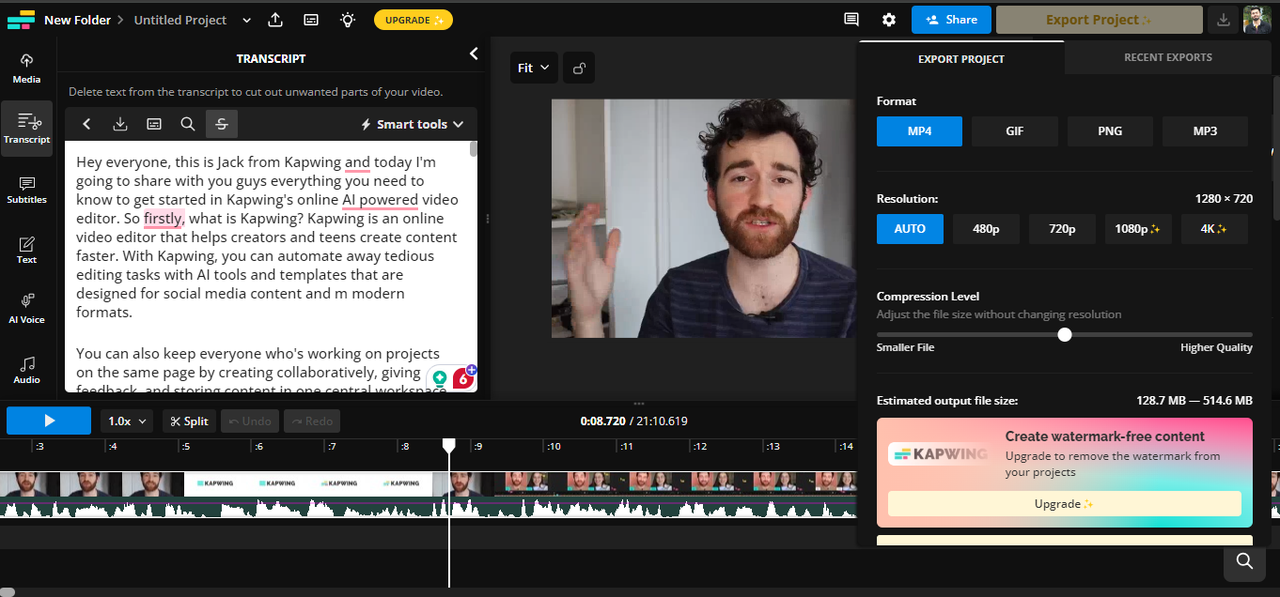This screenshot has height=597, width=1280.
Task: Expand the Smart tools dropdown
Action: click(412, 124)
